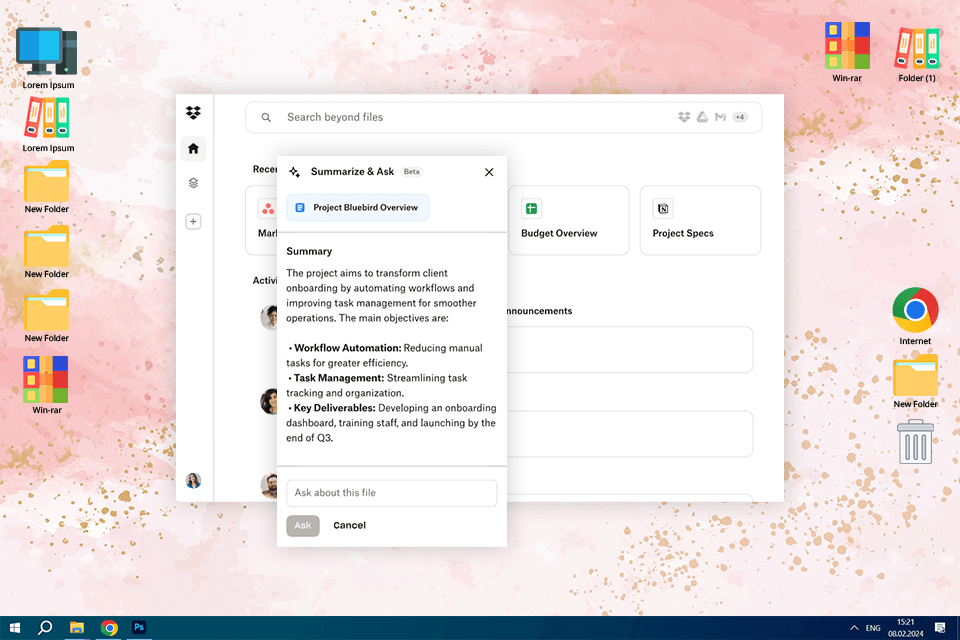Select New Folder below the Internet icon
Screen dimensions: 960x640
[x=915, y=382]
